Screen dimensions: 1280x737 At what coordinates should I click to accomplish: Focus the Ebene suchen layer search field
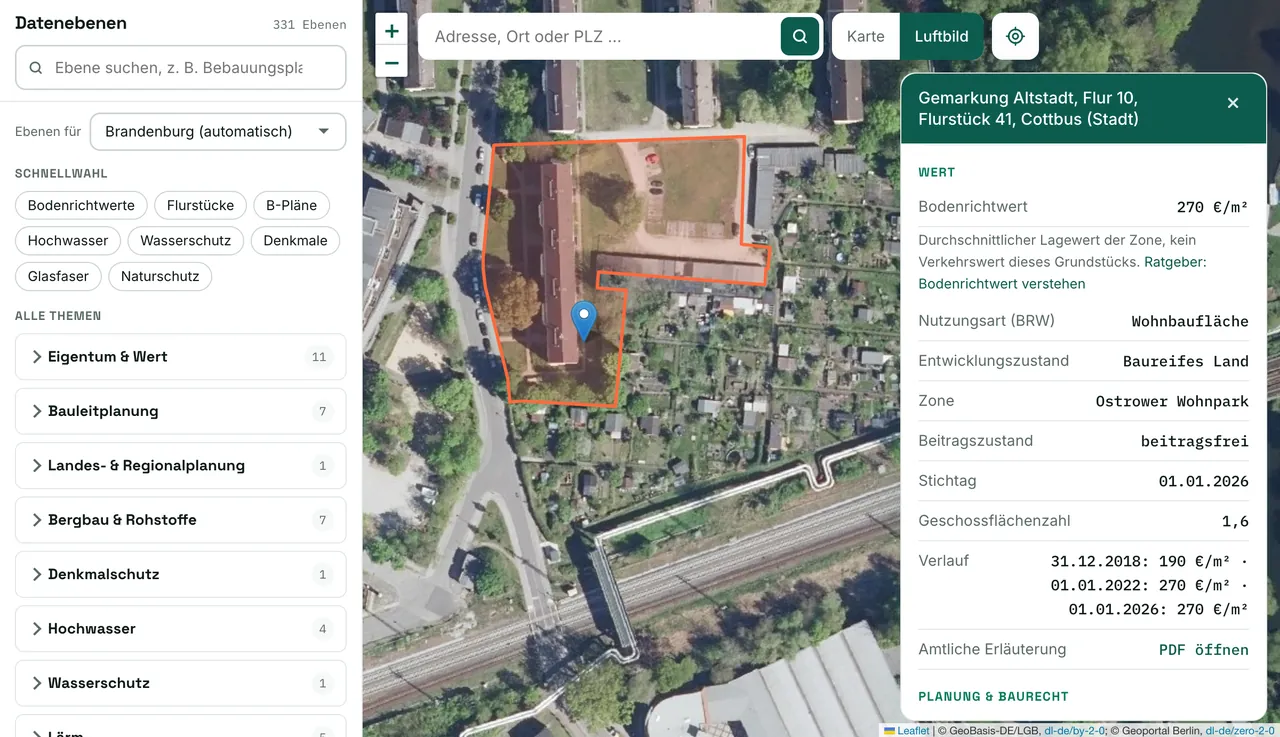(x=180, y=68)
